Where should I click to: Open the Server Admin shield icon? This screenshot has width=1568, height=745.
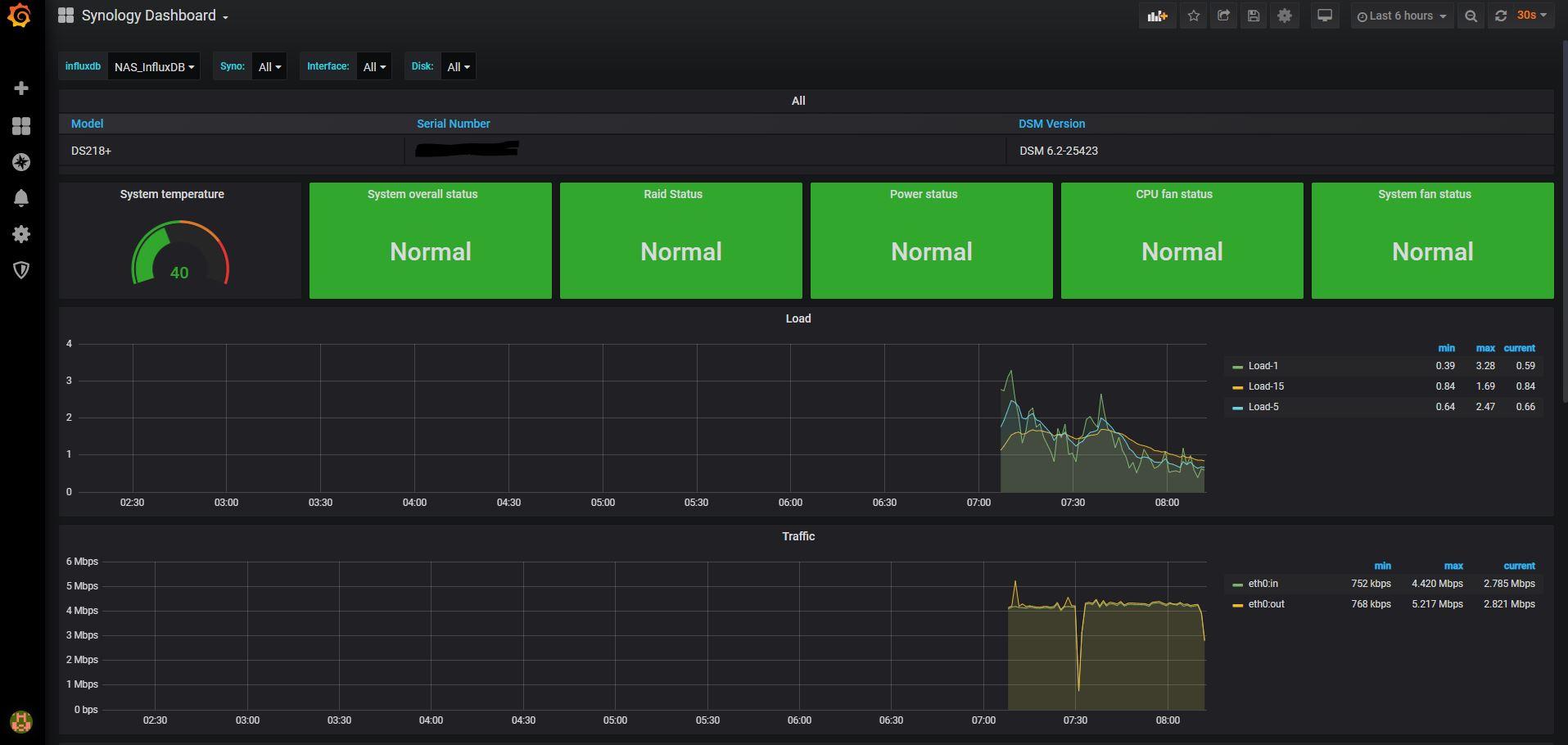coord(21,270)
